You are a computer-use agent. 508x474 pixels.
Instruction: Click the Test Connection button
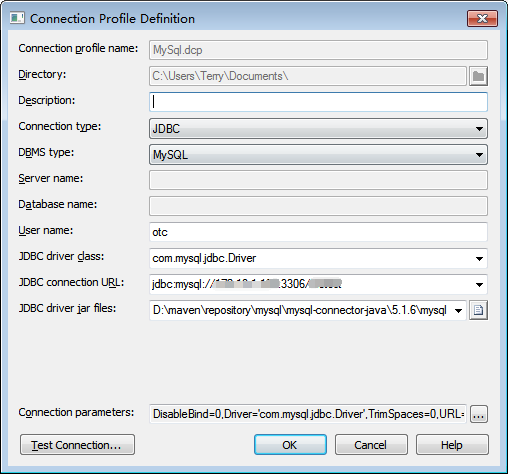tap(77, 445)
